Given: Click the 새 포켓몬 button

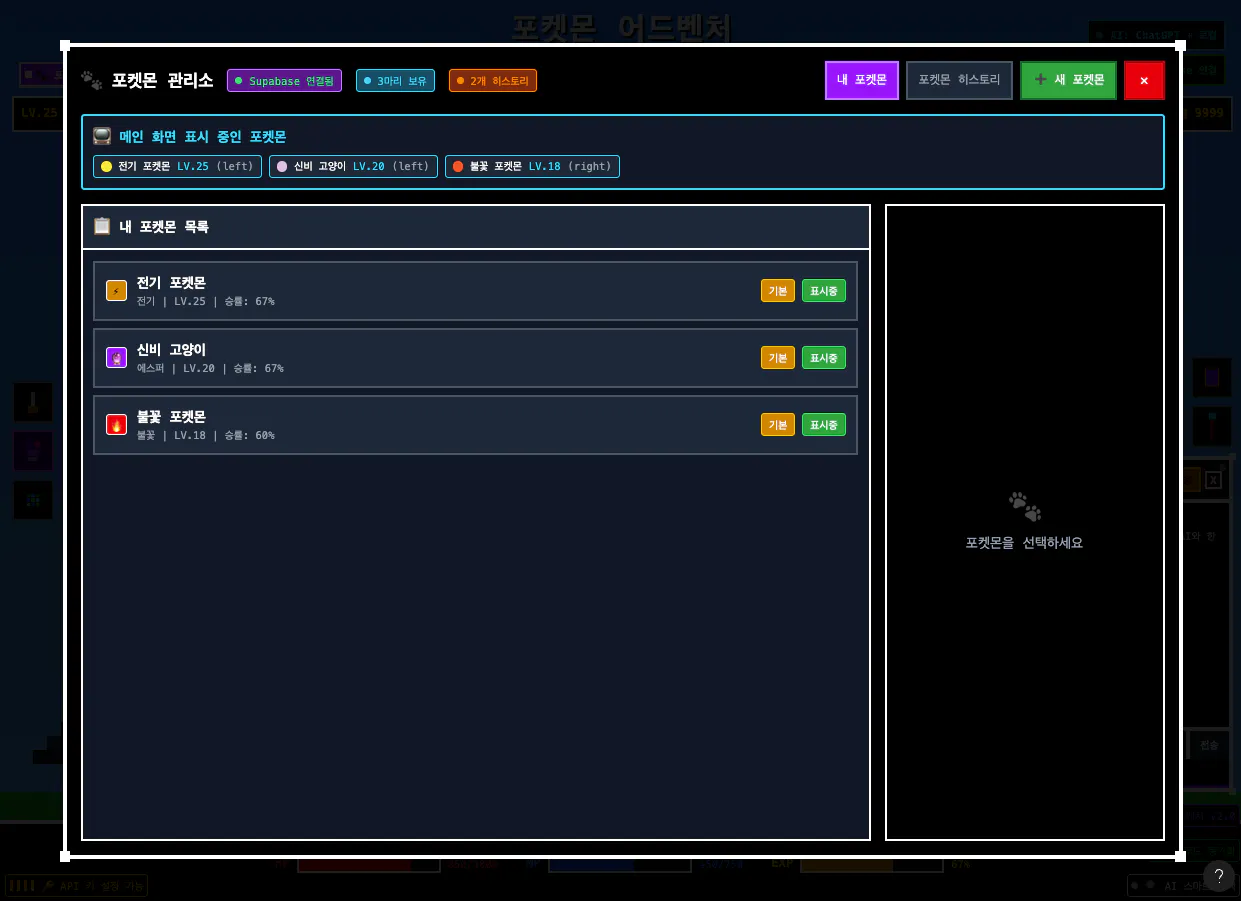Looking at the screenshot, I should click(1068, 80).
